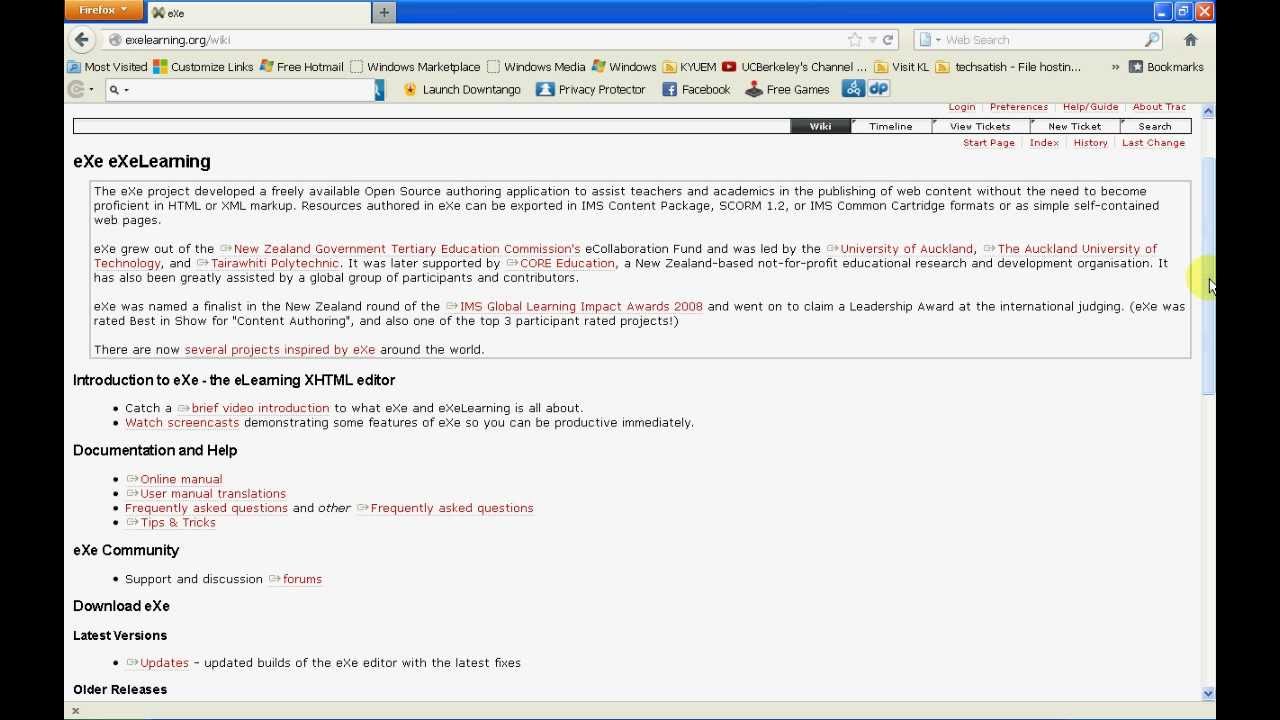Open the Watch screencasts link
The height and width of the screenshot is (720, 1280).
coord(182,422)
